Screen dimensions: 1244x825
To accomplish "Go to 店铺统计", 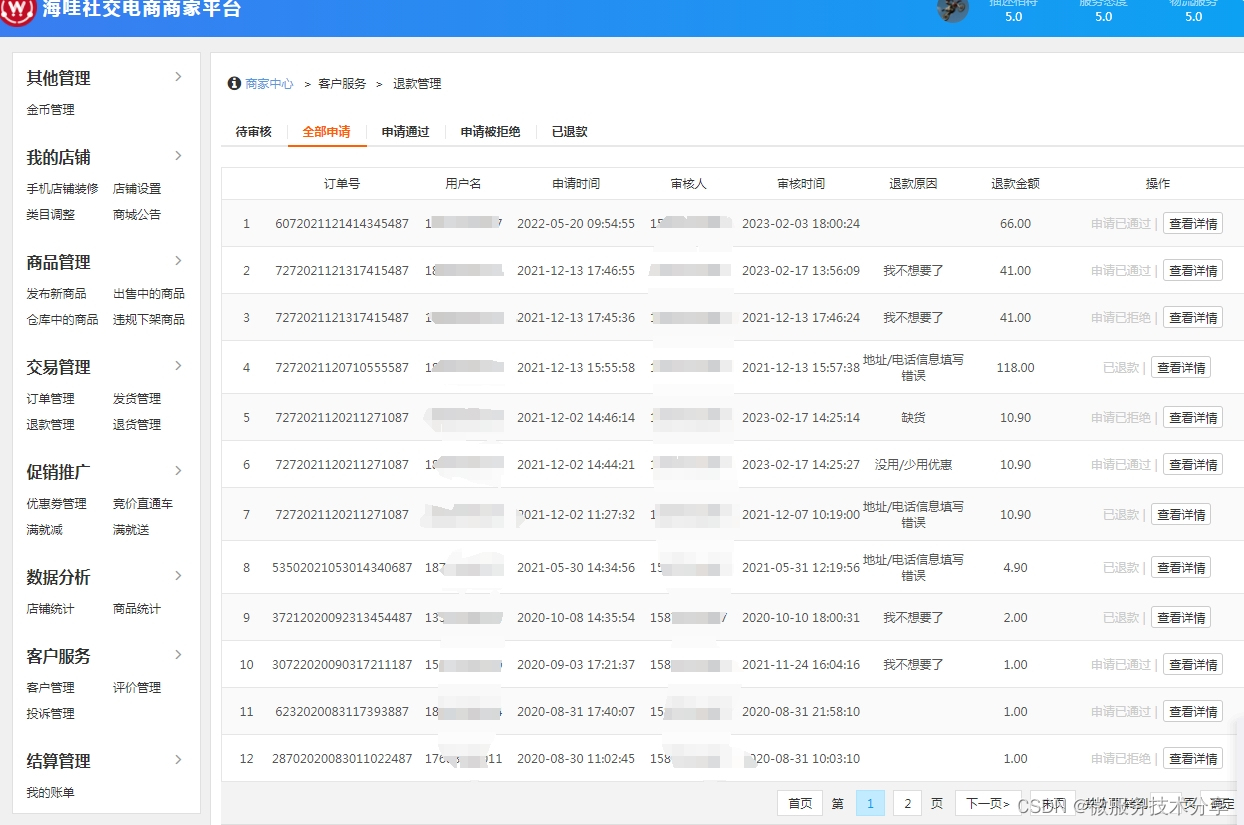I will click(x=51, y=609).
